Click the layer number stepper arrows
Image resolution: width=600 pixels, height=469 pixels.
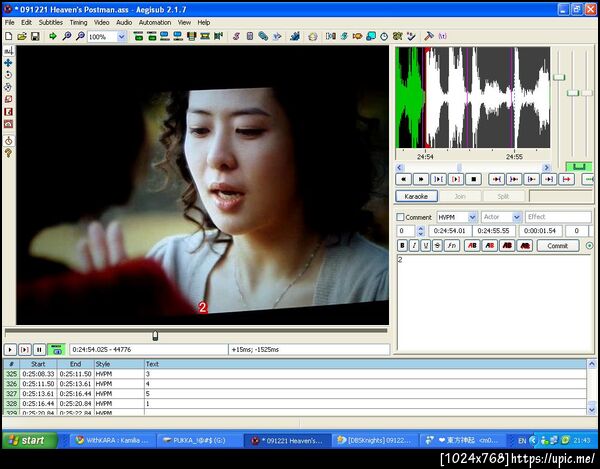(421, 231)
